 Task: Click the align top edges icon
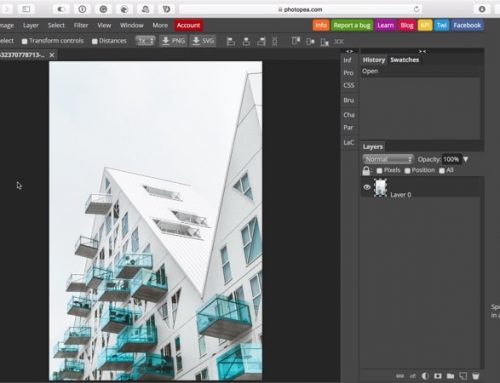coord(295,41)
